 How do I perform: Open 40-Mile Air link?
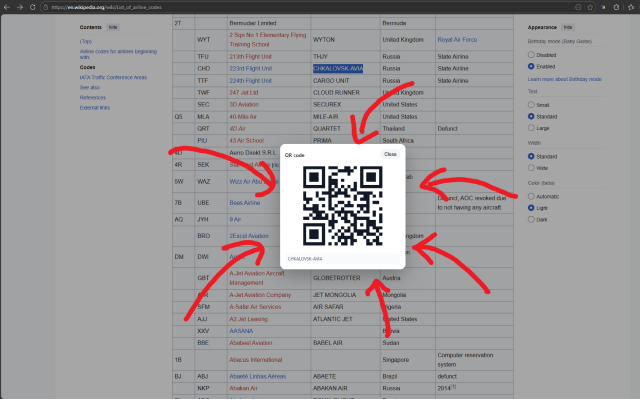(243, 117)
